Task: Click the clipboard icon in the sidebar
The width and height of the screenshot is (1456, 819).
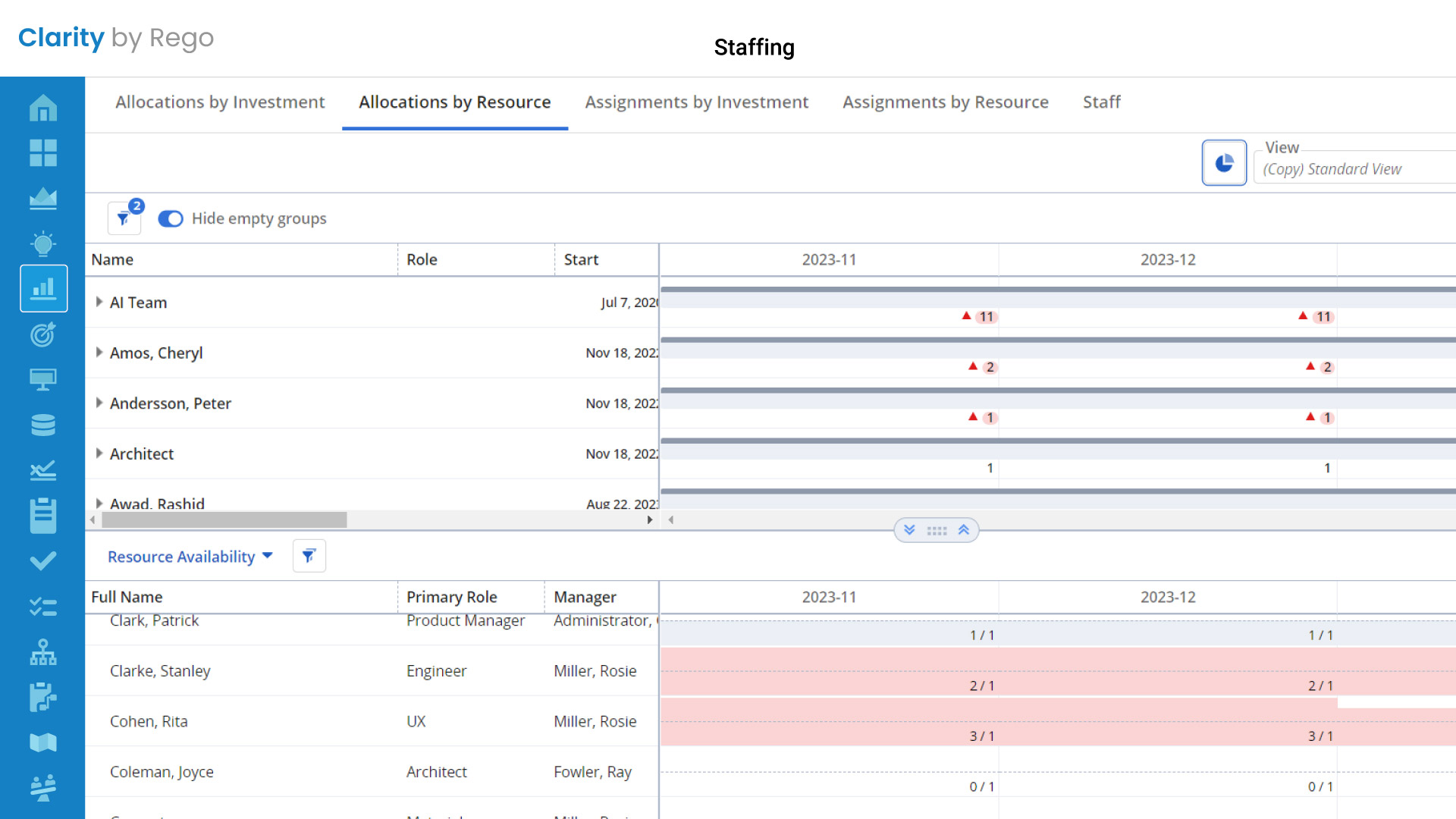Action: [42, 516]
